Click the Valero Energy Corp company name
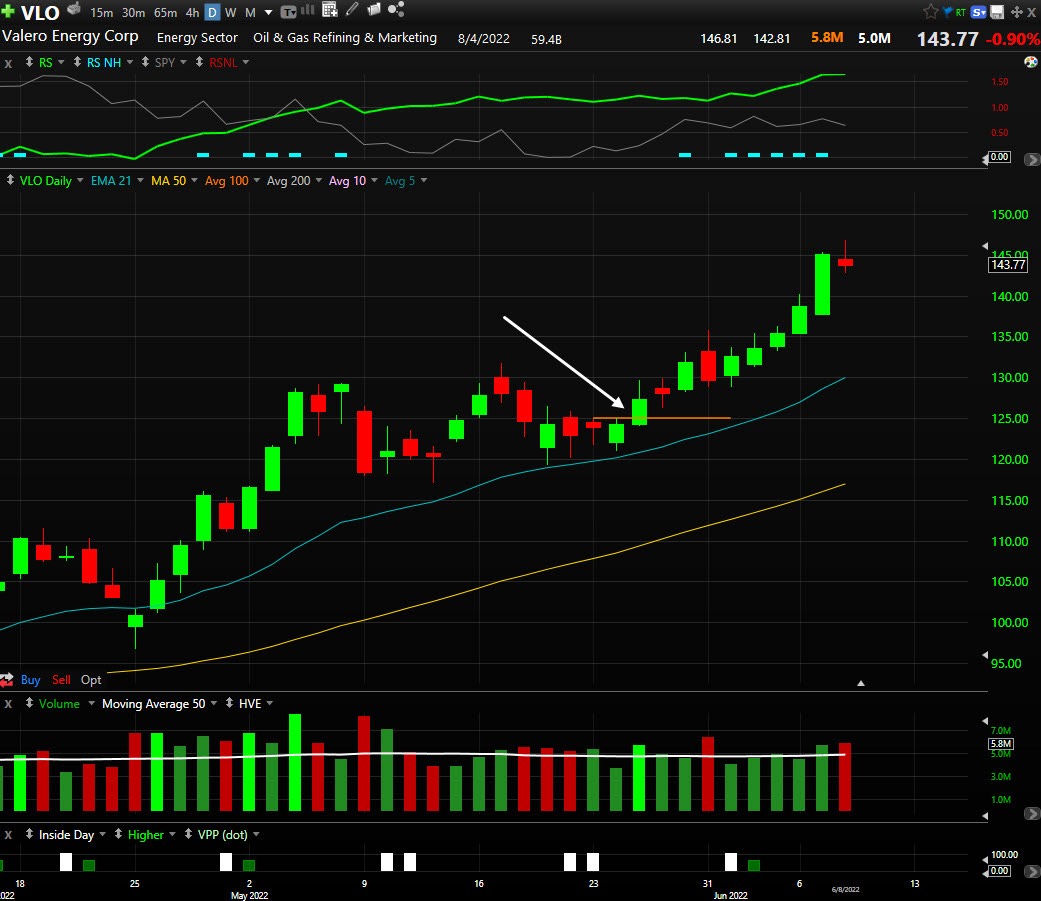Screen dimensions: 1041x901 pos(70,36)
